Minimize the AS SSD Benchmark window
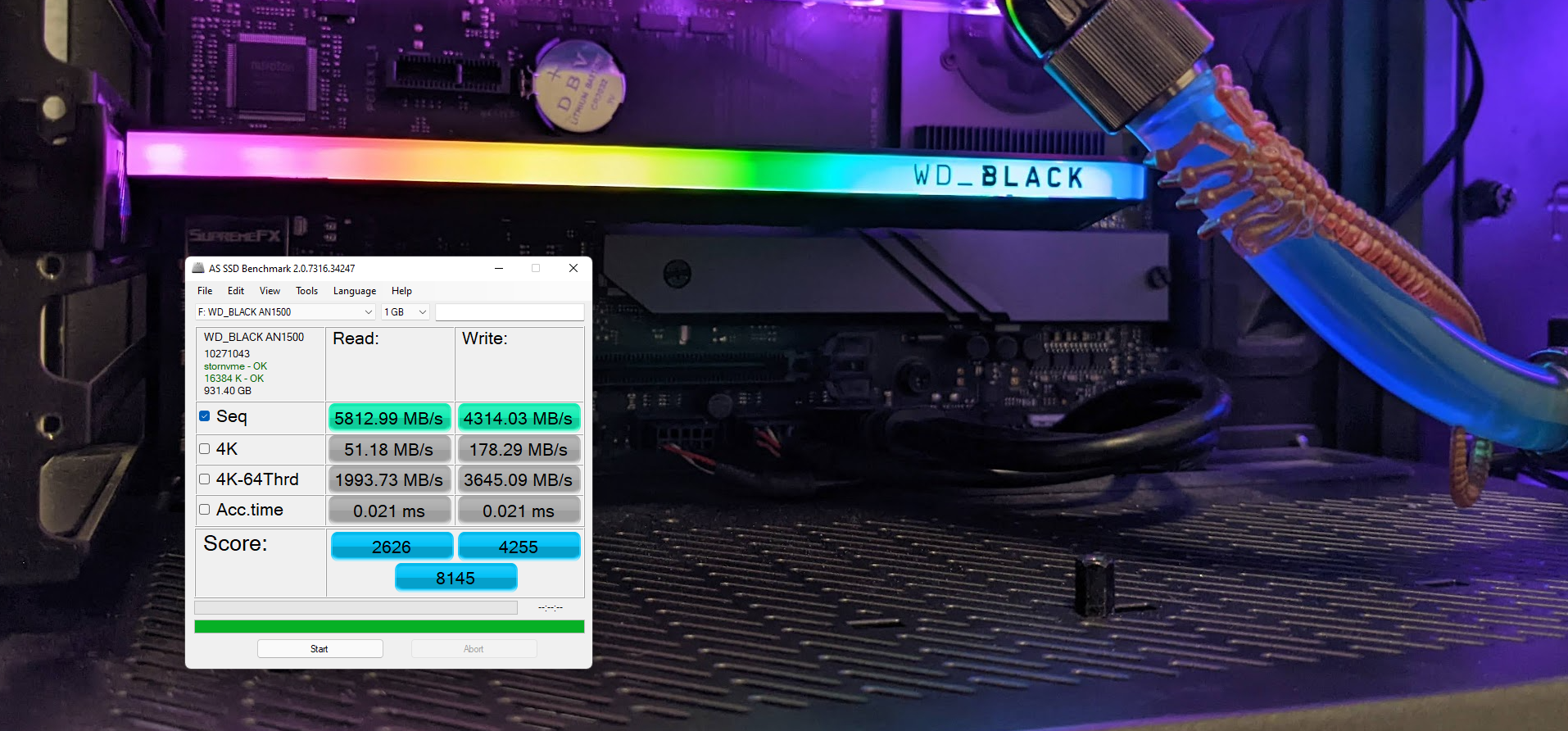Screen dimensions: 1568x731 click(x=498, y=268)
